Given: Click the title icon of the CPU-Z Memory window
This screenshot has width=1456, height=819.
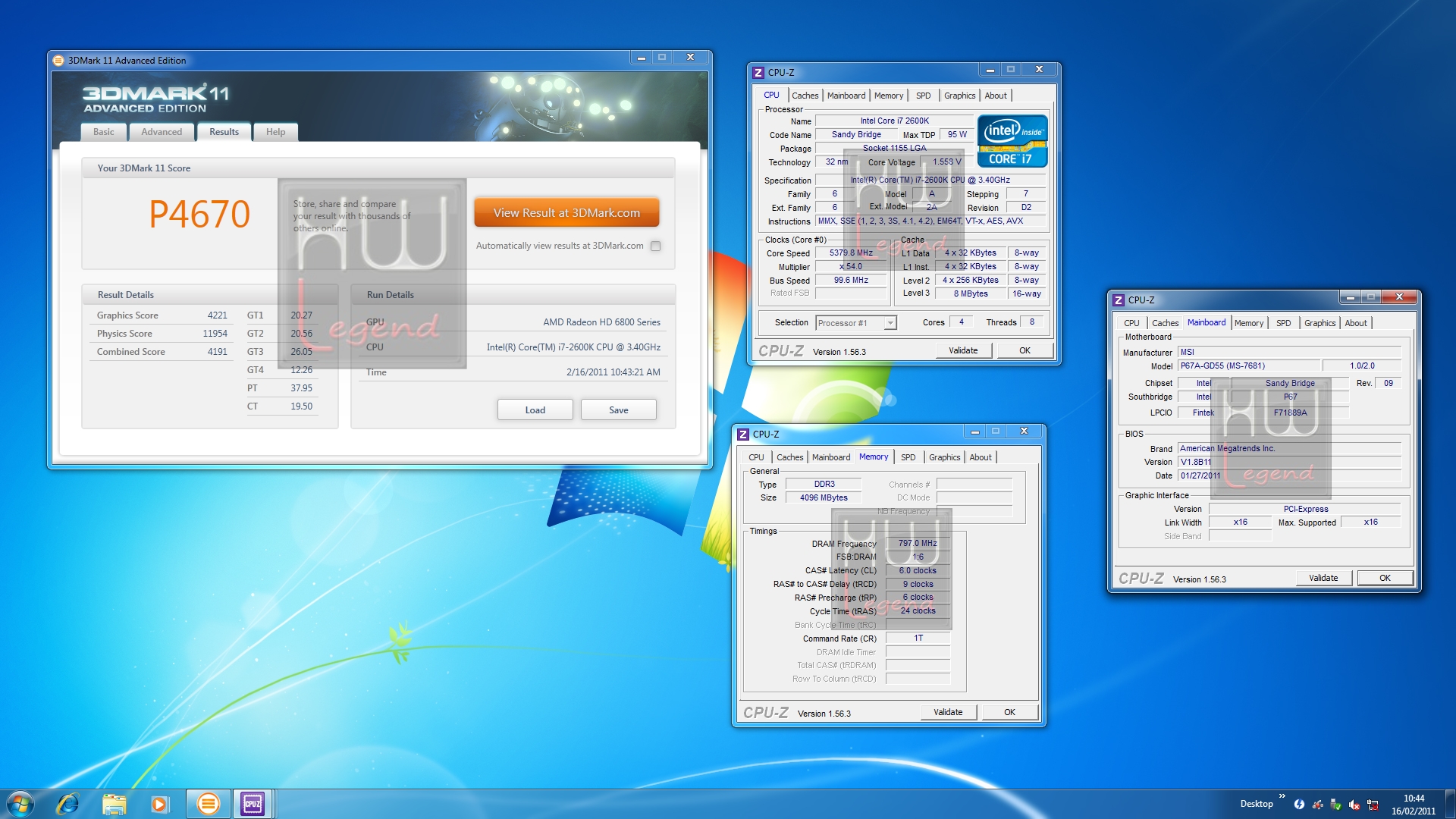Looking at the screenshot, I should (742, 435).
